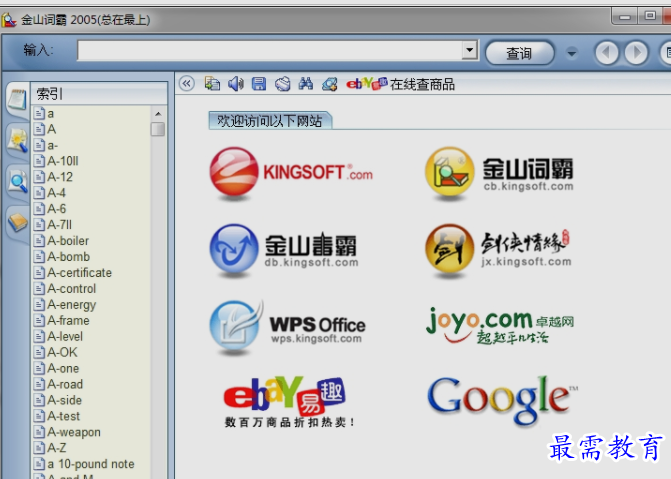Click the document icon beside 'A-level'
The height and width of the screenshot is (479, 671).
click(x=39, y=336)
